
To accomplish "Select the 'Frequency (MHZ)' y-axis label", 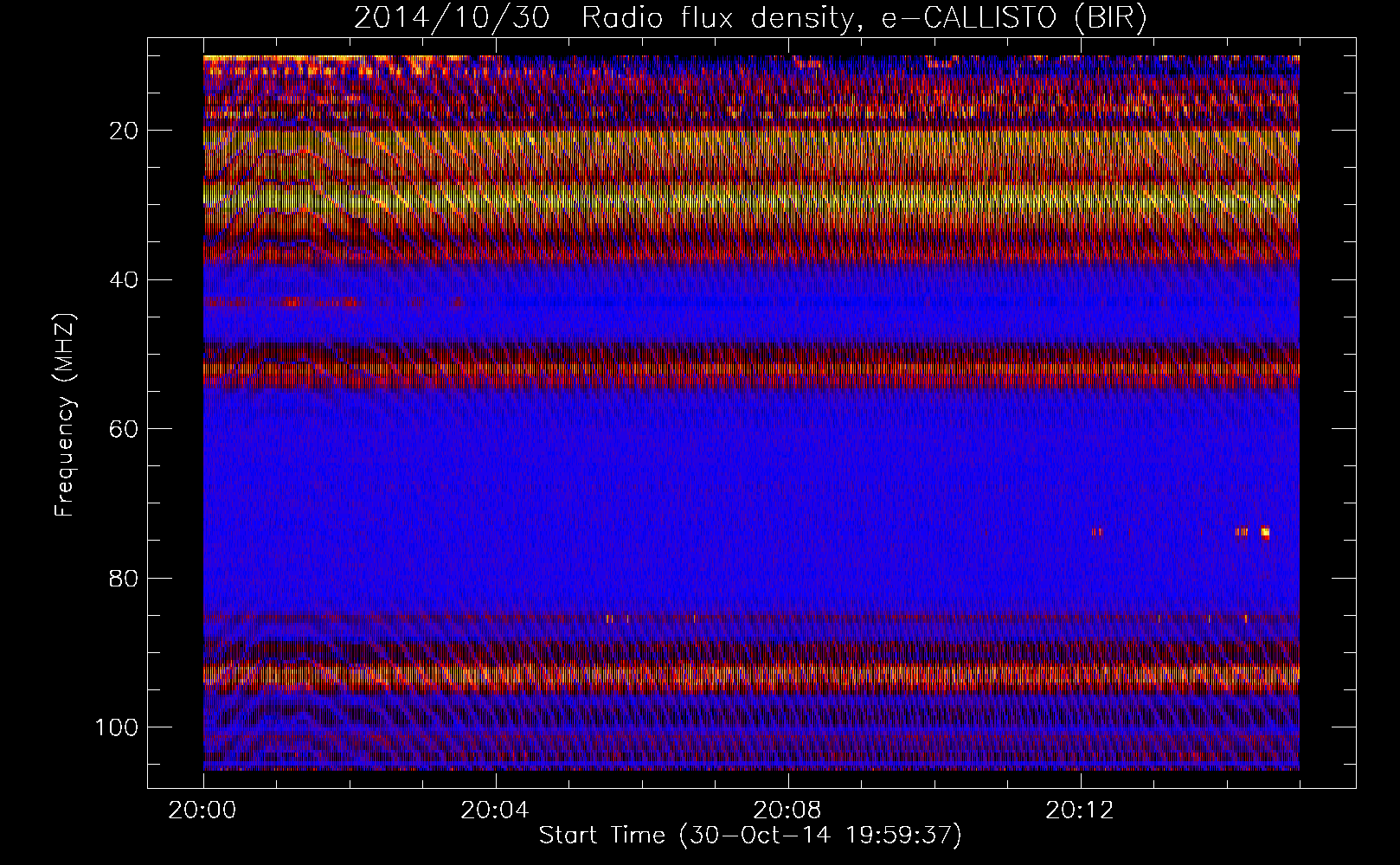I will (x=65, y=415).
